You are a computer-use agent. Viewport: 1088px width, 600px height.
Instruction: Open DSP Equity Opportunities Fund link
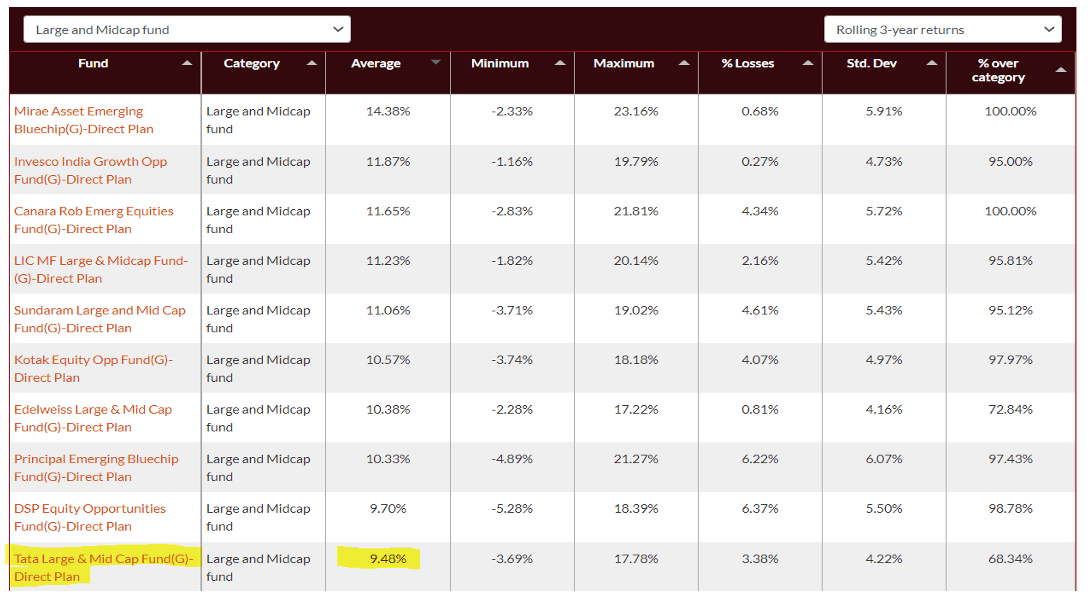(90, 517)
